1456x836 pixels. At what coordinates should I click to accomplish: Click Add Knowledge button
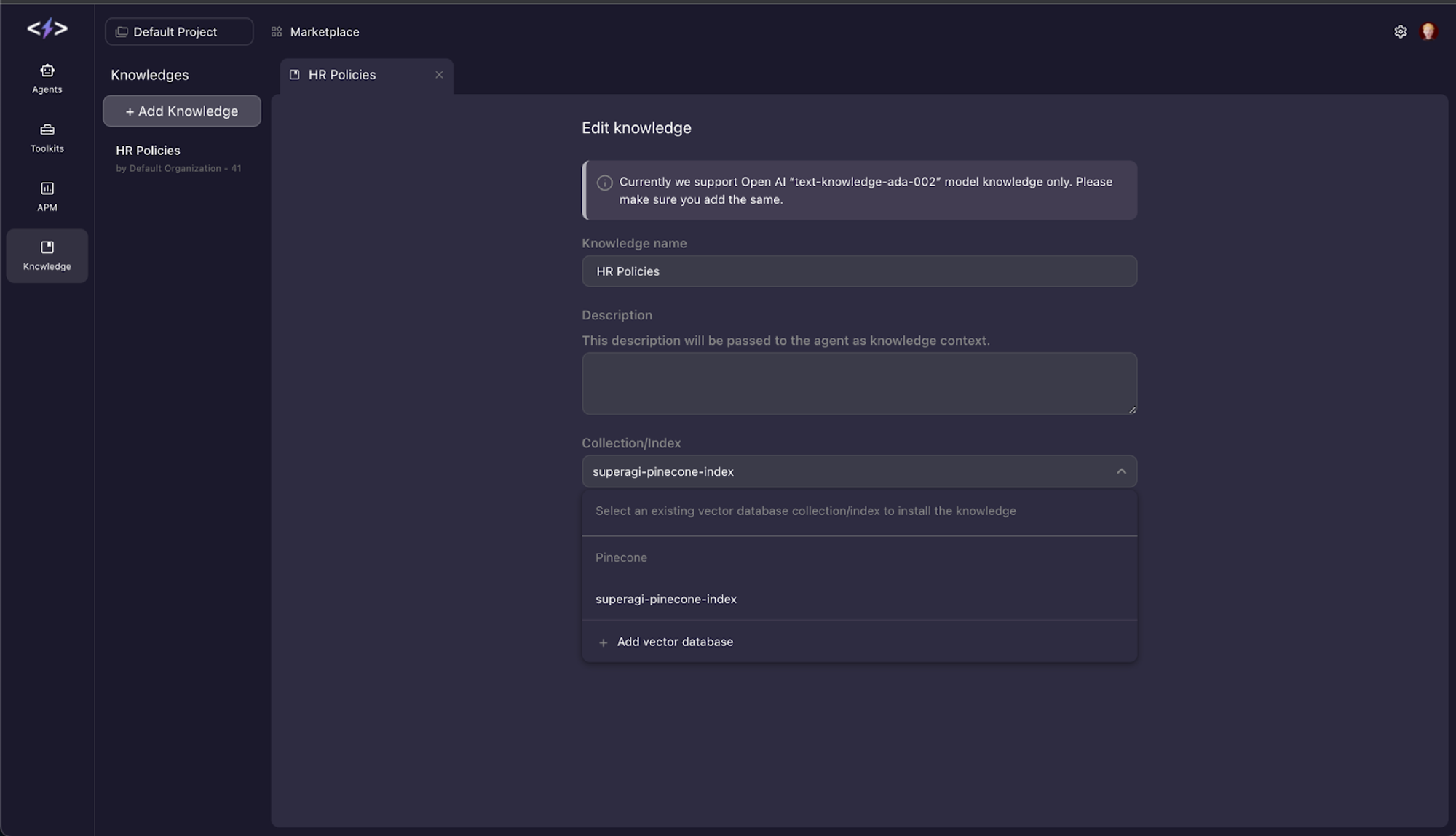pos(182,110)
